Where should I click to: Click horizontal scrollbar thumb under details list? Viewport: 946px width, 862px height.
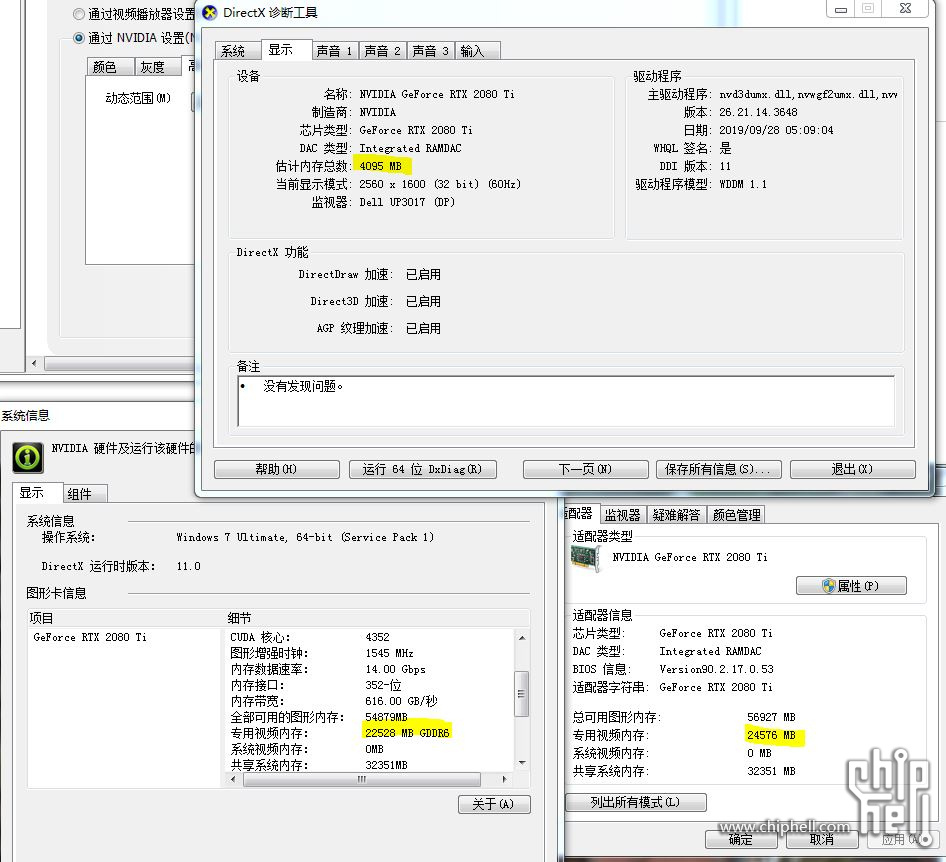[x=362, y=779]
